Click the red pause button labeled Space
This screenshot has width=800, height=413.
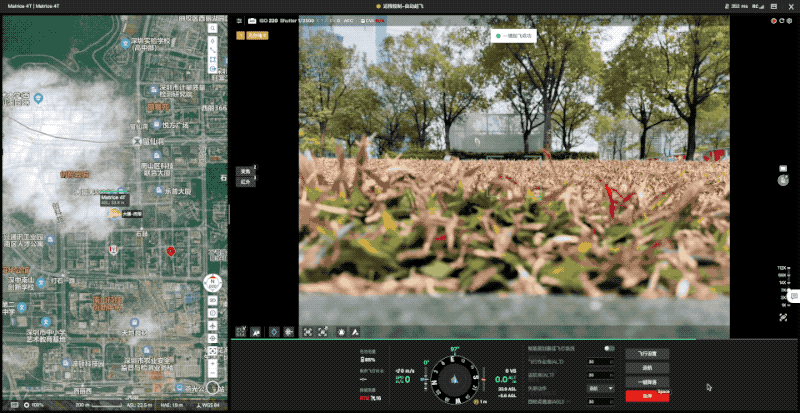click(647, 396)
